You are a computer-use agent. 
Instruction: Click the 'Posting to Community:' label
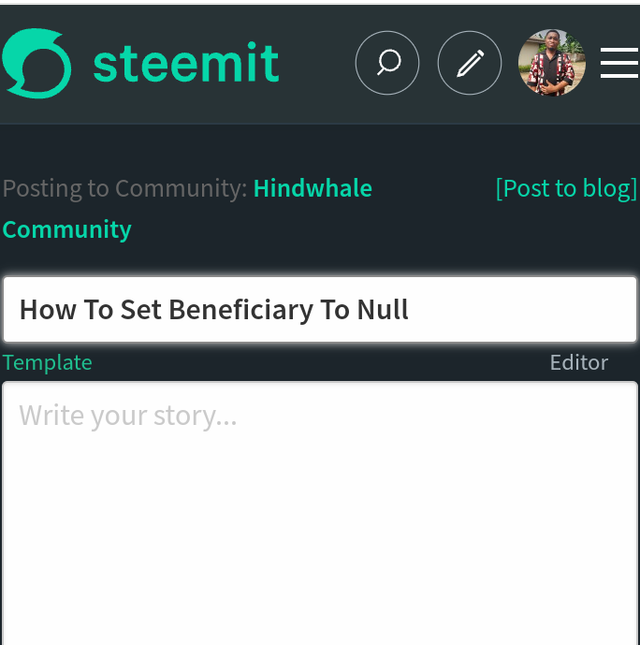(124, 188)
